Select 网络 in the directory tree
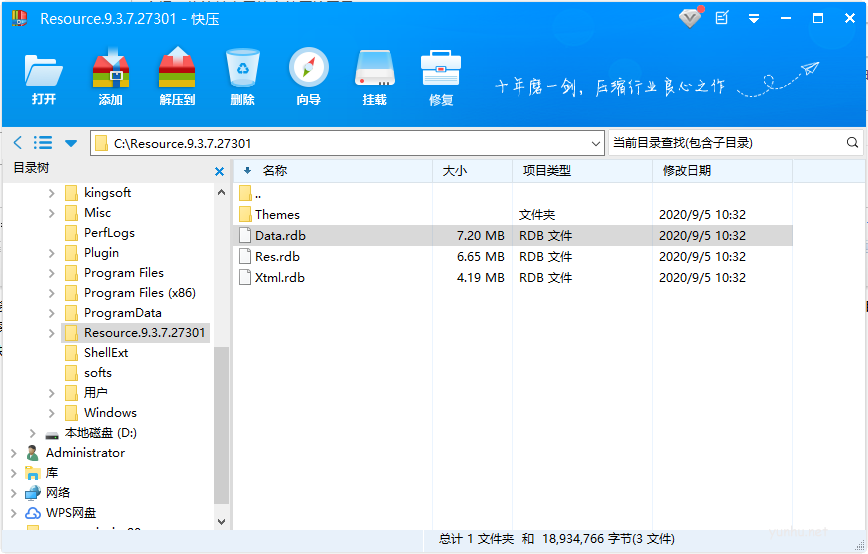Viewport: 868px width, 554px height. click(x=58, y=493)
